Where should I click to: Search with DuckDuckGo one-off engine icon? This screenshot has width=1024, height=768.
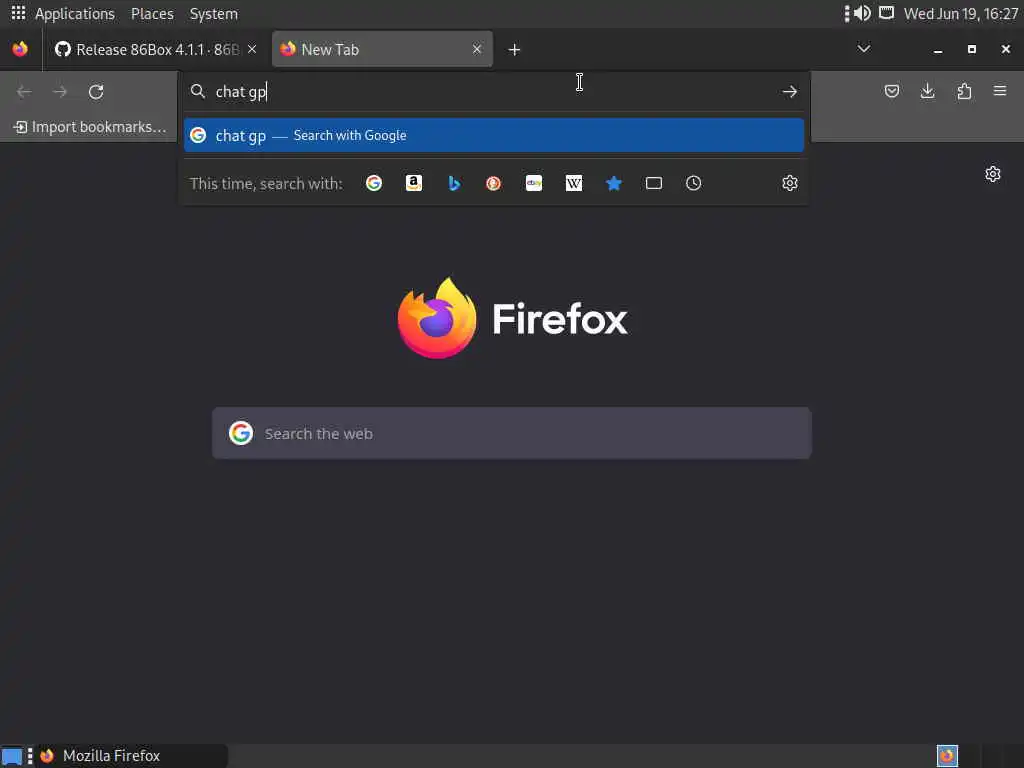pyautogui.click(x=494, y=184)
